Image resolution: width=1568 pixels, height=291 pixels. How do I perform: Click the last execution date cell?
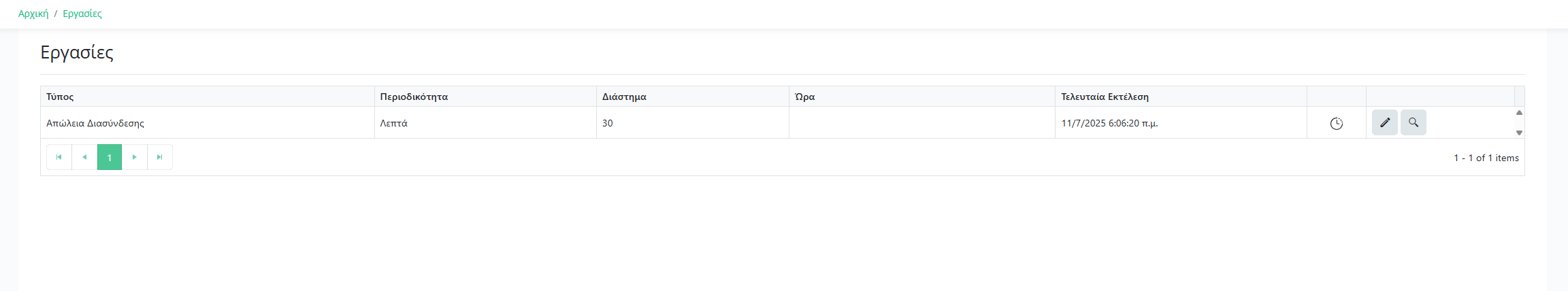point(1109,123)
